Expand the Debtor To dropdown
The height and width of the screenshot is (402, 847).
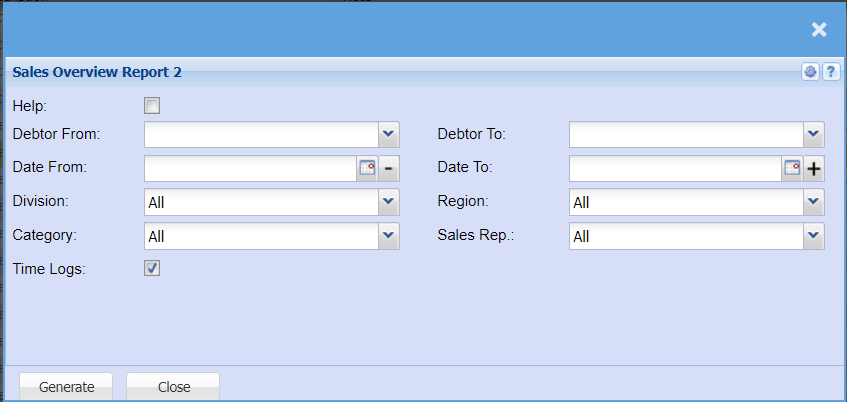[814, 134]
